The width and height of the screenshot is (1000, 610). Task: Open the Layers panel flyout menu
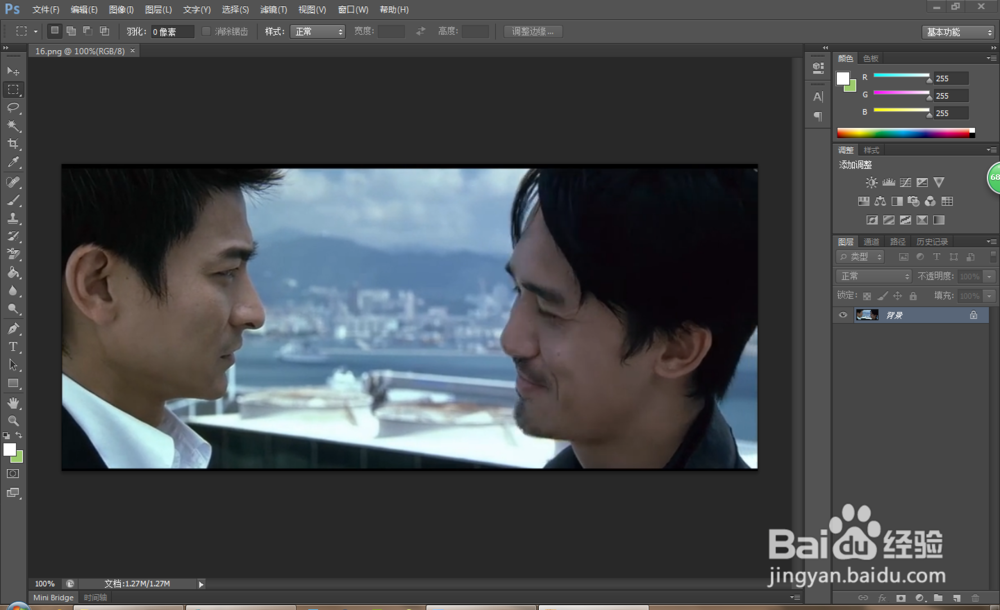[991, 241]
